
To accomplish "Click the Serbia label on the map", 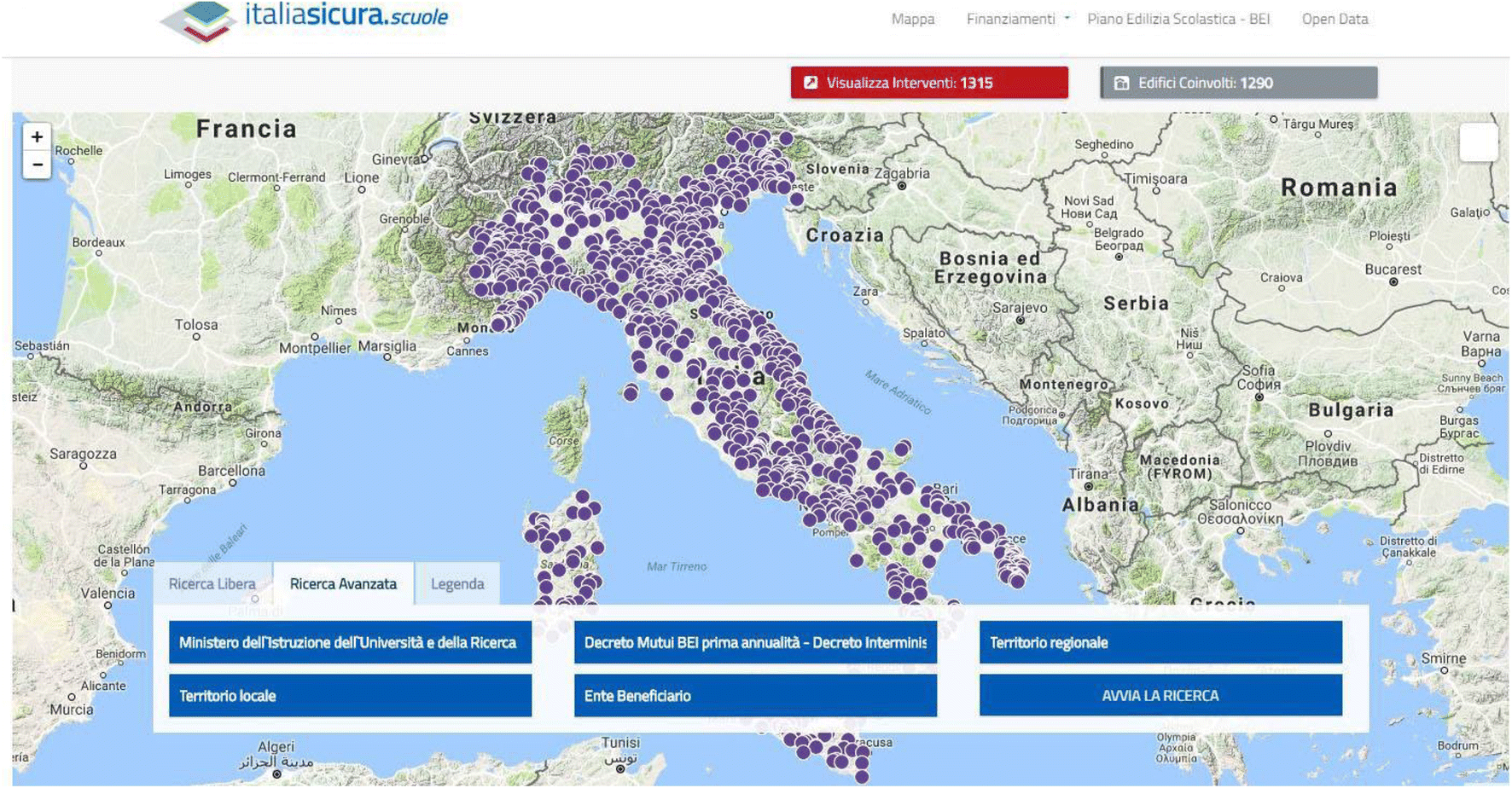I will click(1137, 304).
